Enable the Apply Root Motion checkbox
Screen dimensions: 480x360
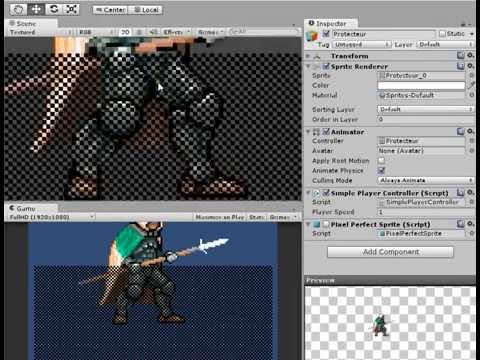[x=381, y=161]
